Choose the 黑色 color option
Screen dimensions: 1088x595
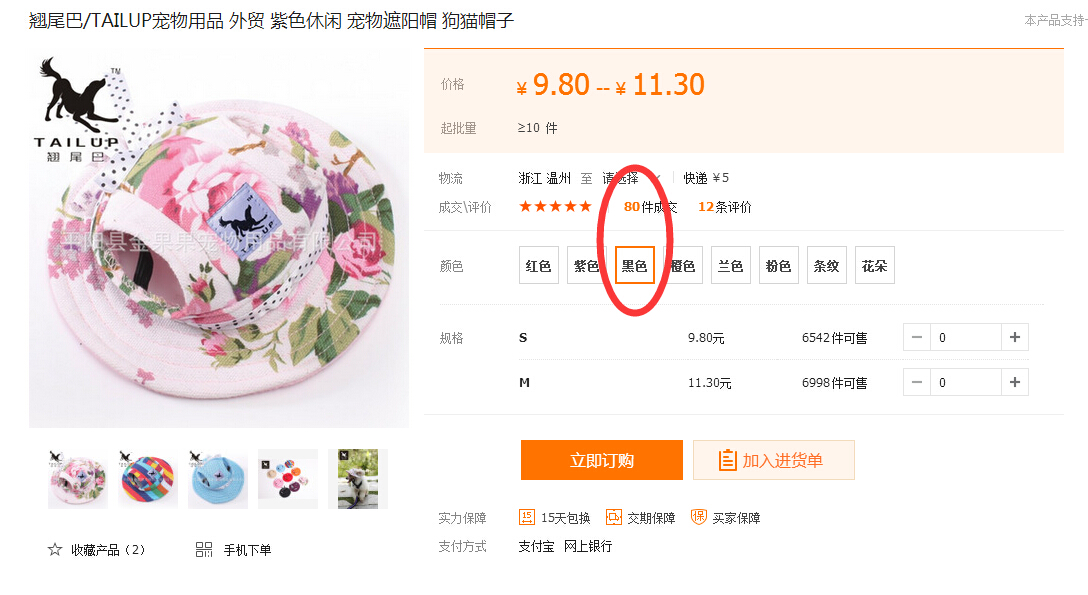(635, 266)
